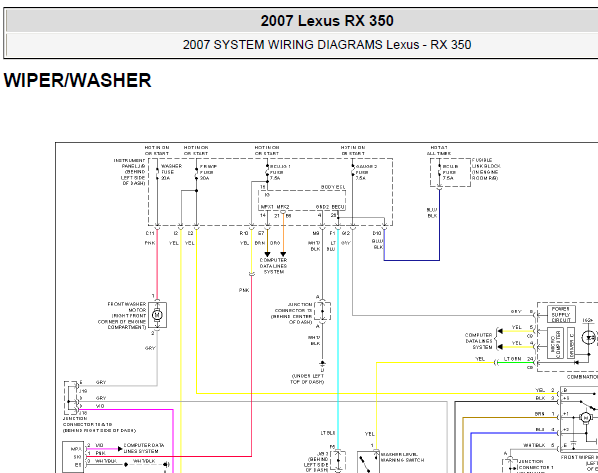Click junction connector 18 & 19 box
Image resolution: width=598 pixels, height=473 pixels.
tap(72, 398)
